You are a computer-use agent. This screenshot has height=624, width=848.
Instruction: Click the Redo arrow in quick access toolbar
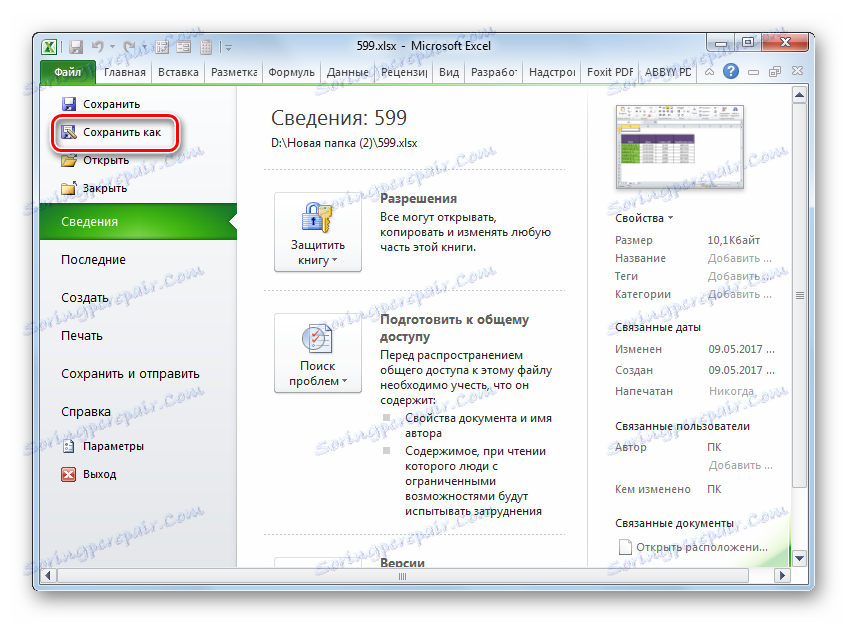click(x=129, y=47)
